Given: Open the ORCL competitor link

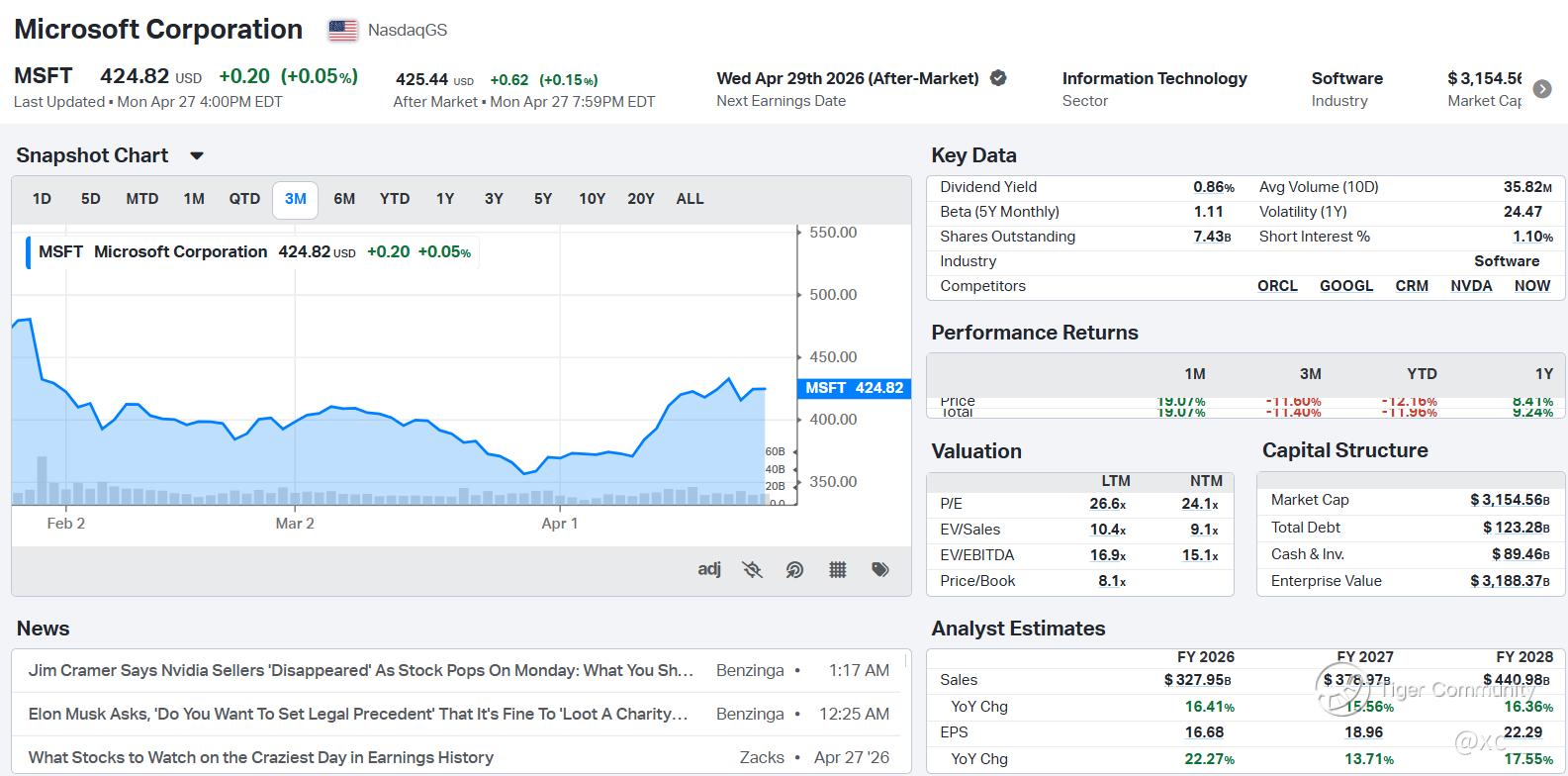Looking at the screenshot, I should tap(1277, 286).
